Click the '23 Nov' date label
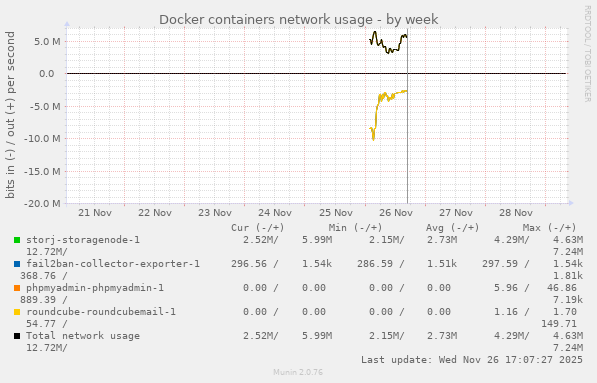Screen dimensions: 597x383 pos(215,213)
